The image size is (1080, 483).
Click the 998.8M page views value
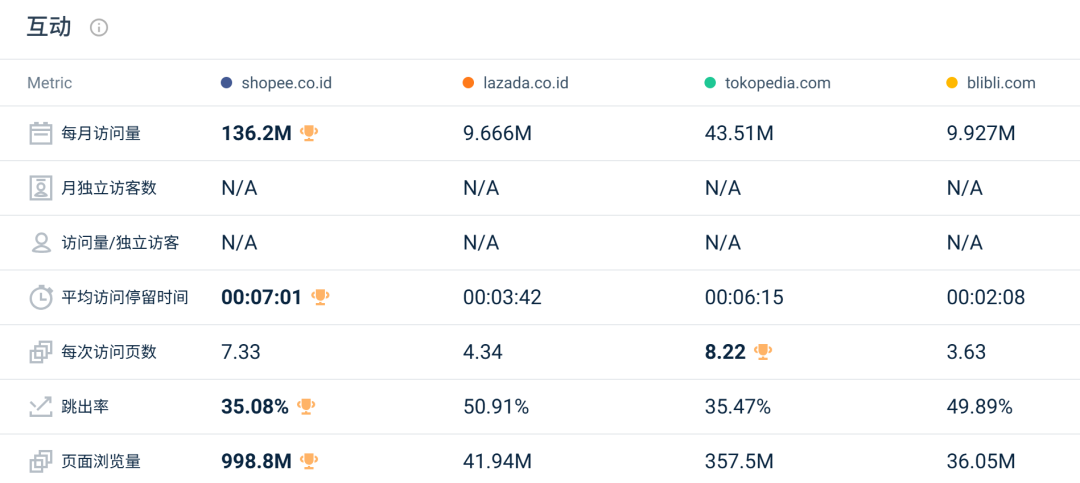[257, 461]
